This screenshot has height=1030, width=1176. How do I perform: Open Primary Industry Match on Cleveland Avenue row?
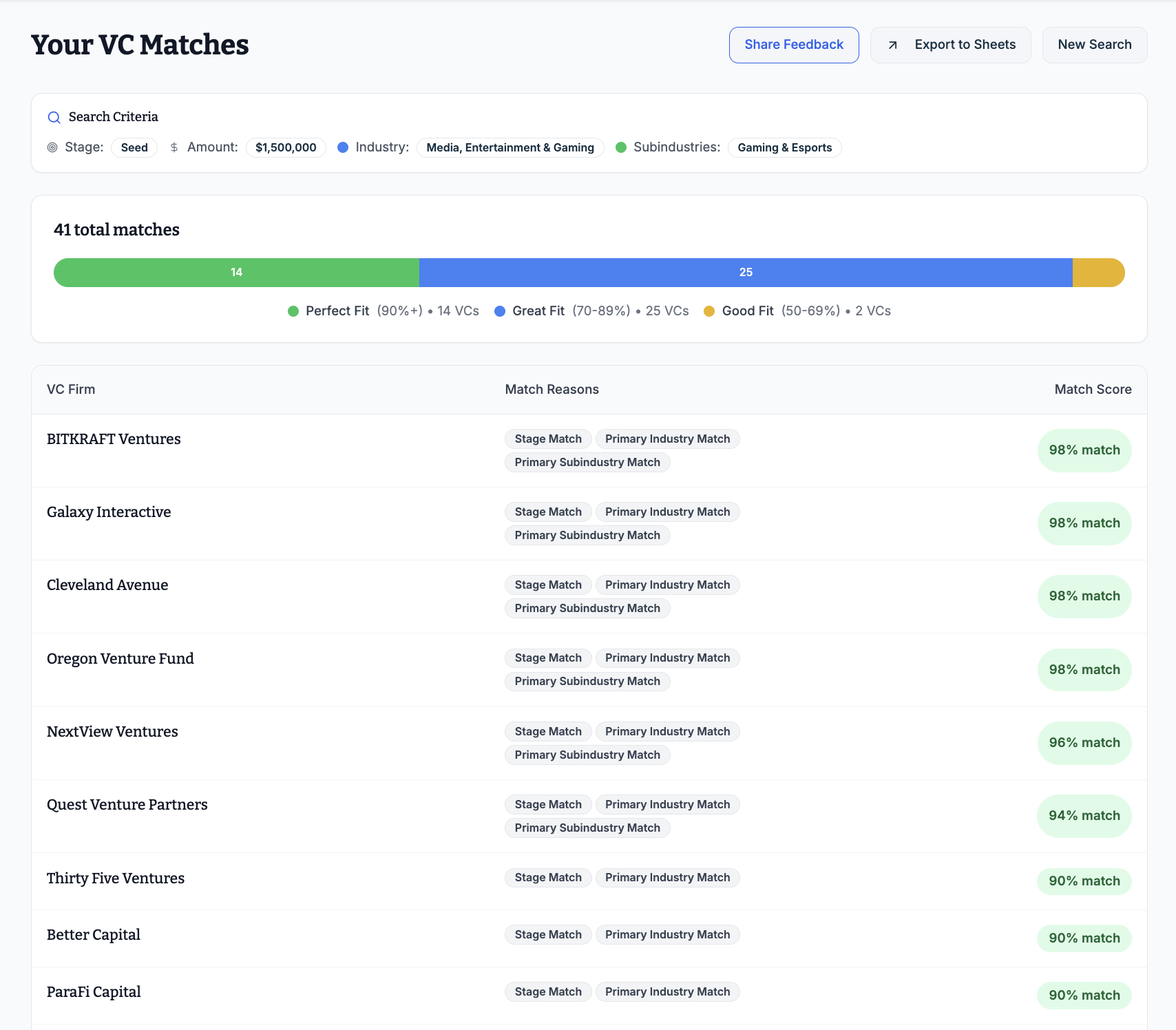pyautogui.click(x=667, y=585)
